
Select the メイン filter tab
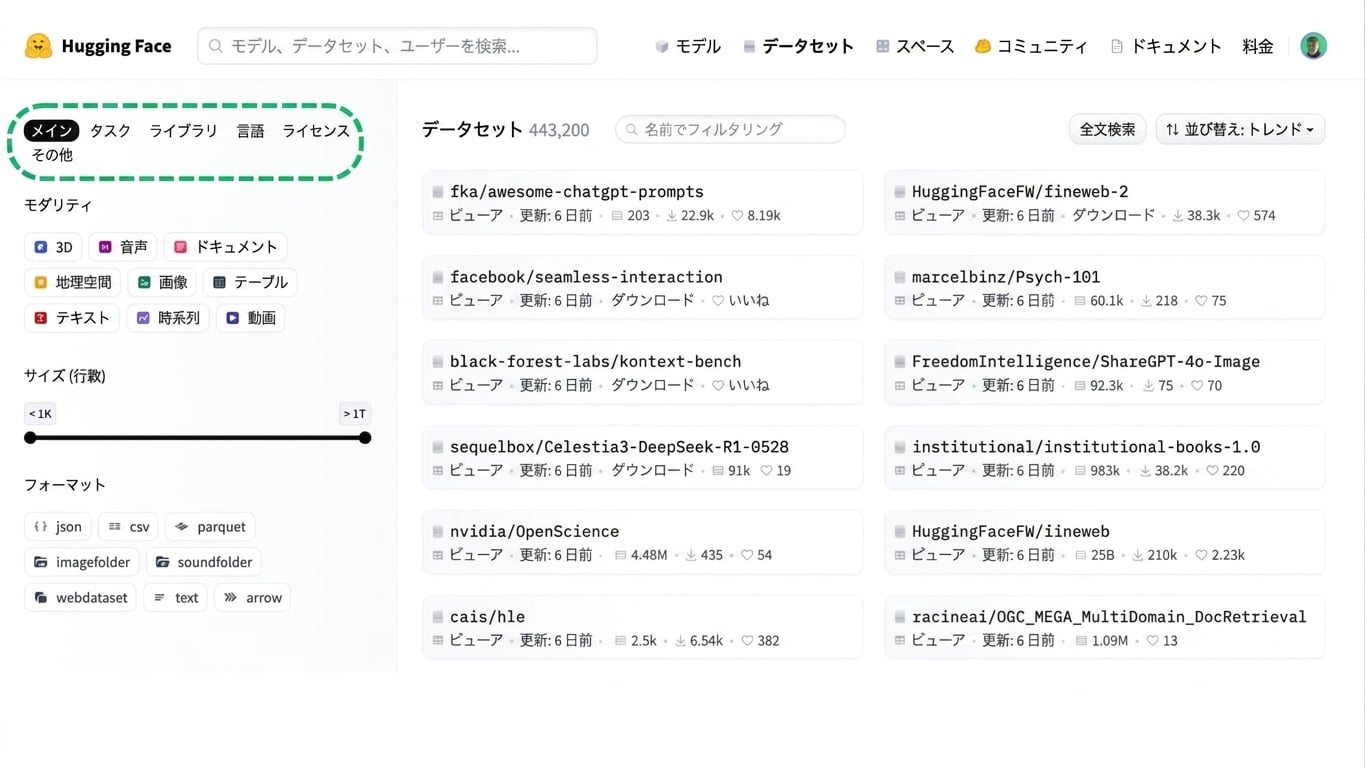51,131
